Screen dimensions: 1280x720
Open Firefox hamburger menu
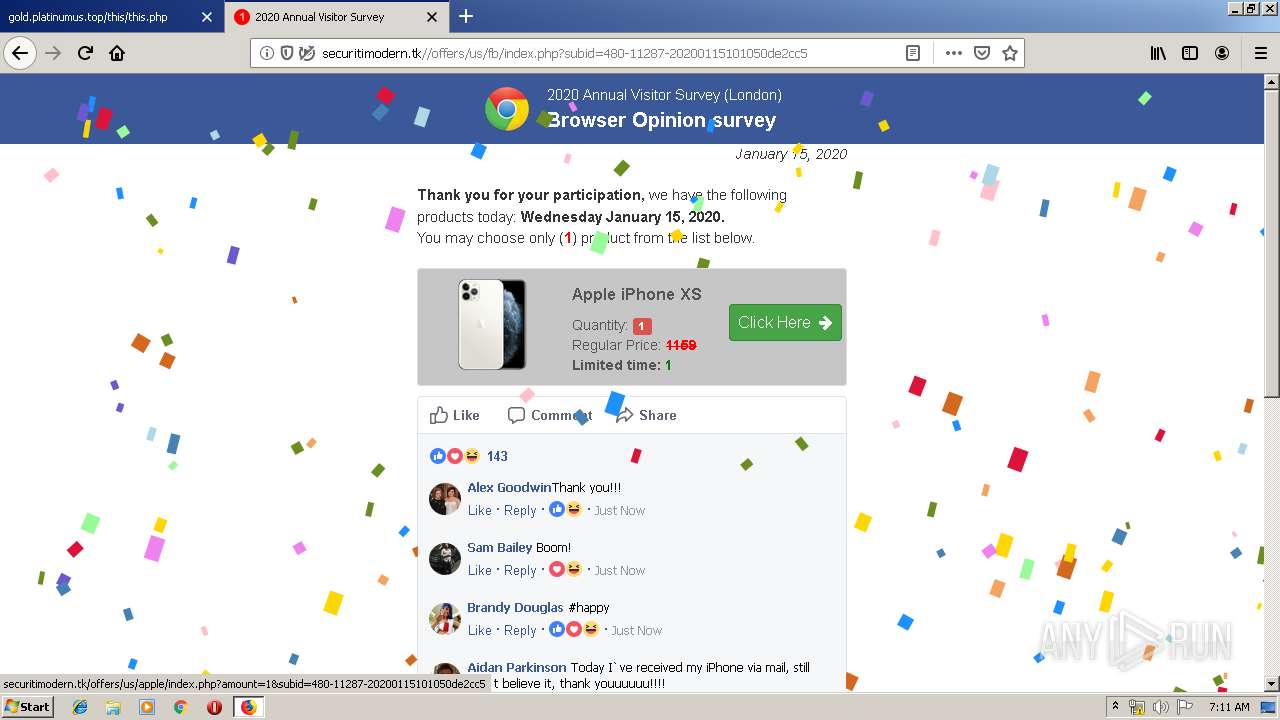[x=1260, y=53]
